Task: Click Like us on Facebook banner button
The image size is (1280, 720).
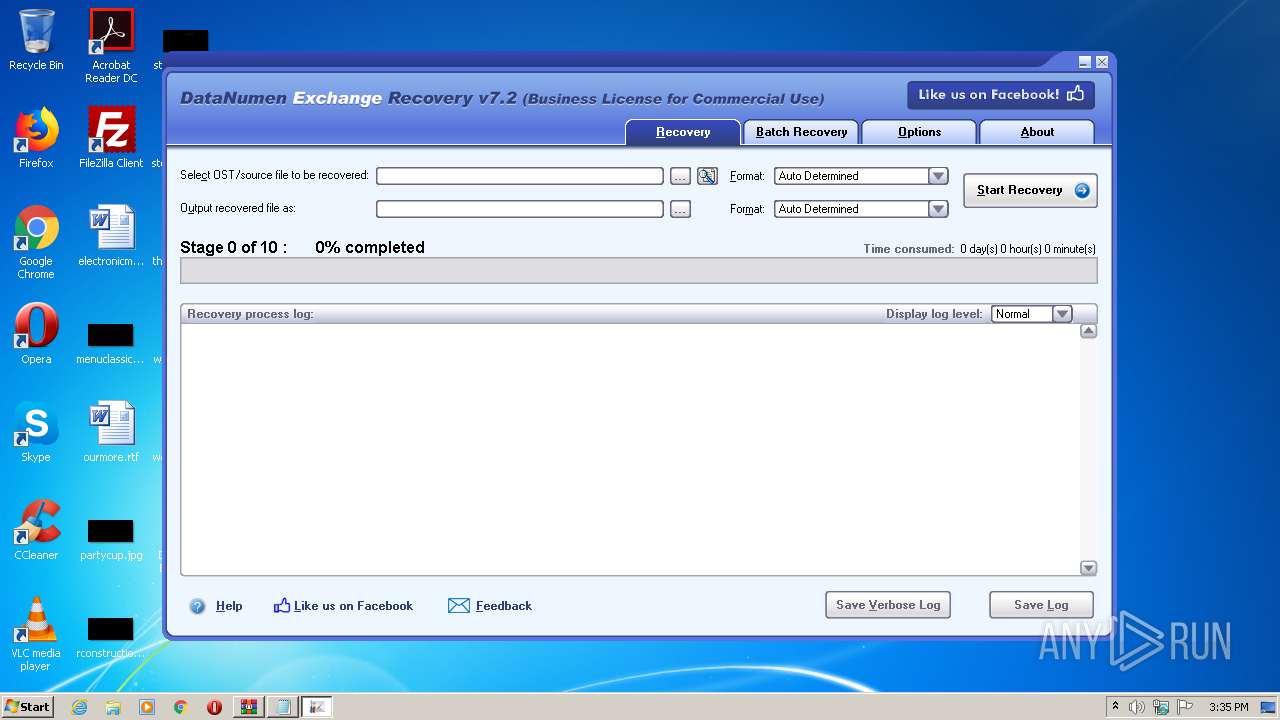Action: click(1001, 95)
